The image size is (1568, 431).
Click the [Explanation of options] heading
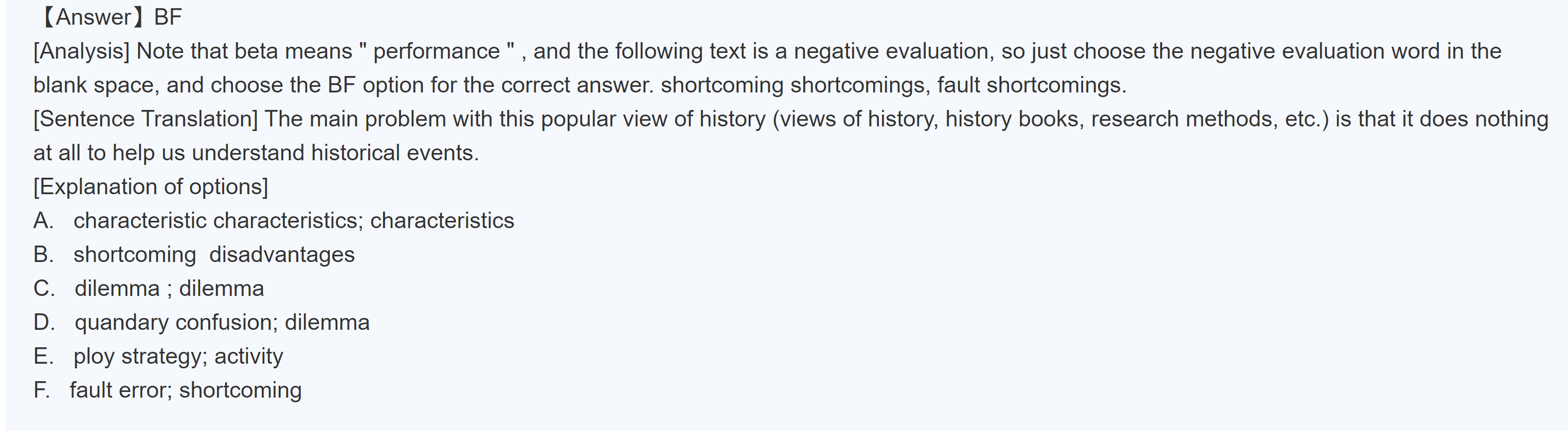click(150, 186)
